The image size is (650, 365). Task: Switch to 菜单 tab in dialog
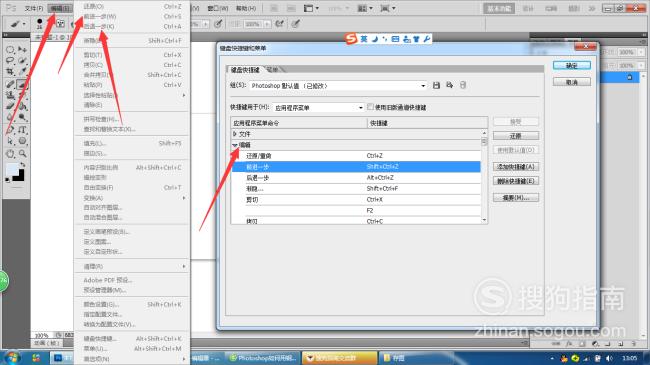tap(272, 70)
